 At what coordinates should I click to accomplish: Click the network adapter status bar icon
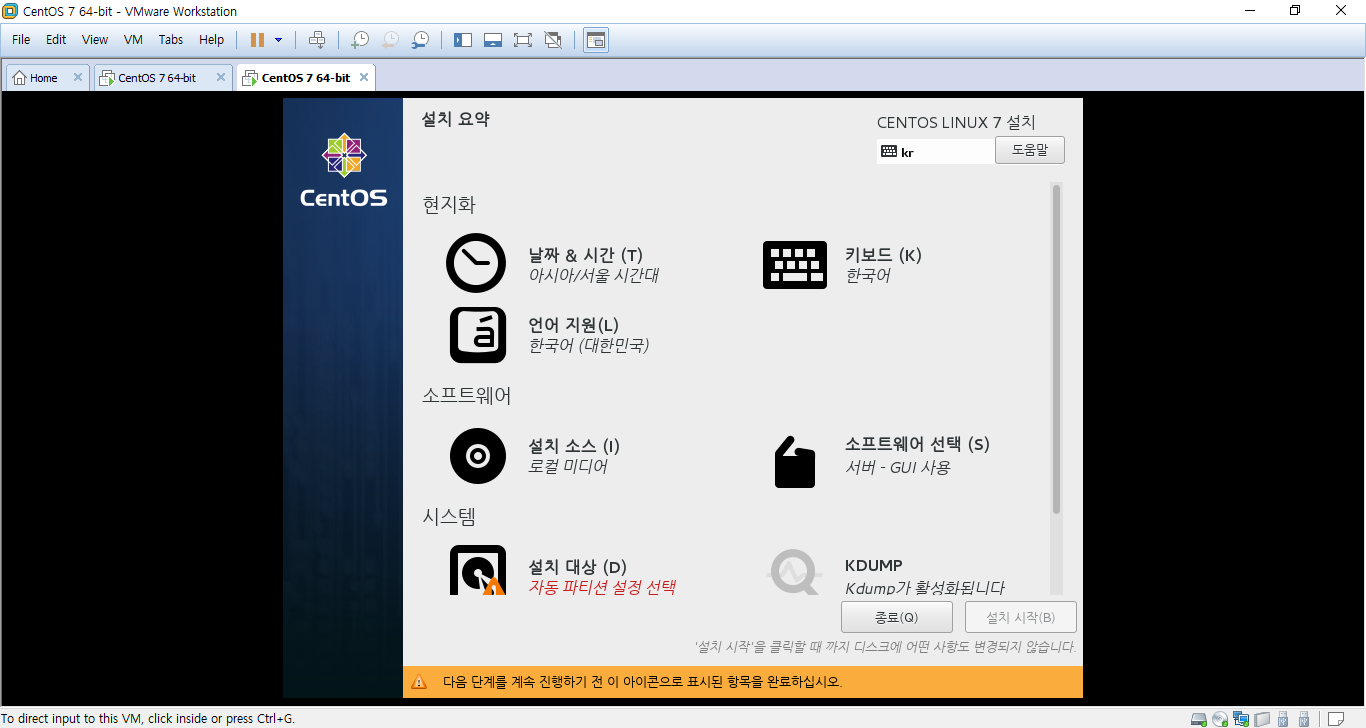pyautogui.click(x=1241, y=718)
